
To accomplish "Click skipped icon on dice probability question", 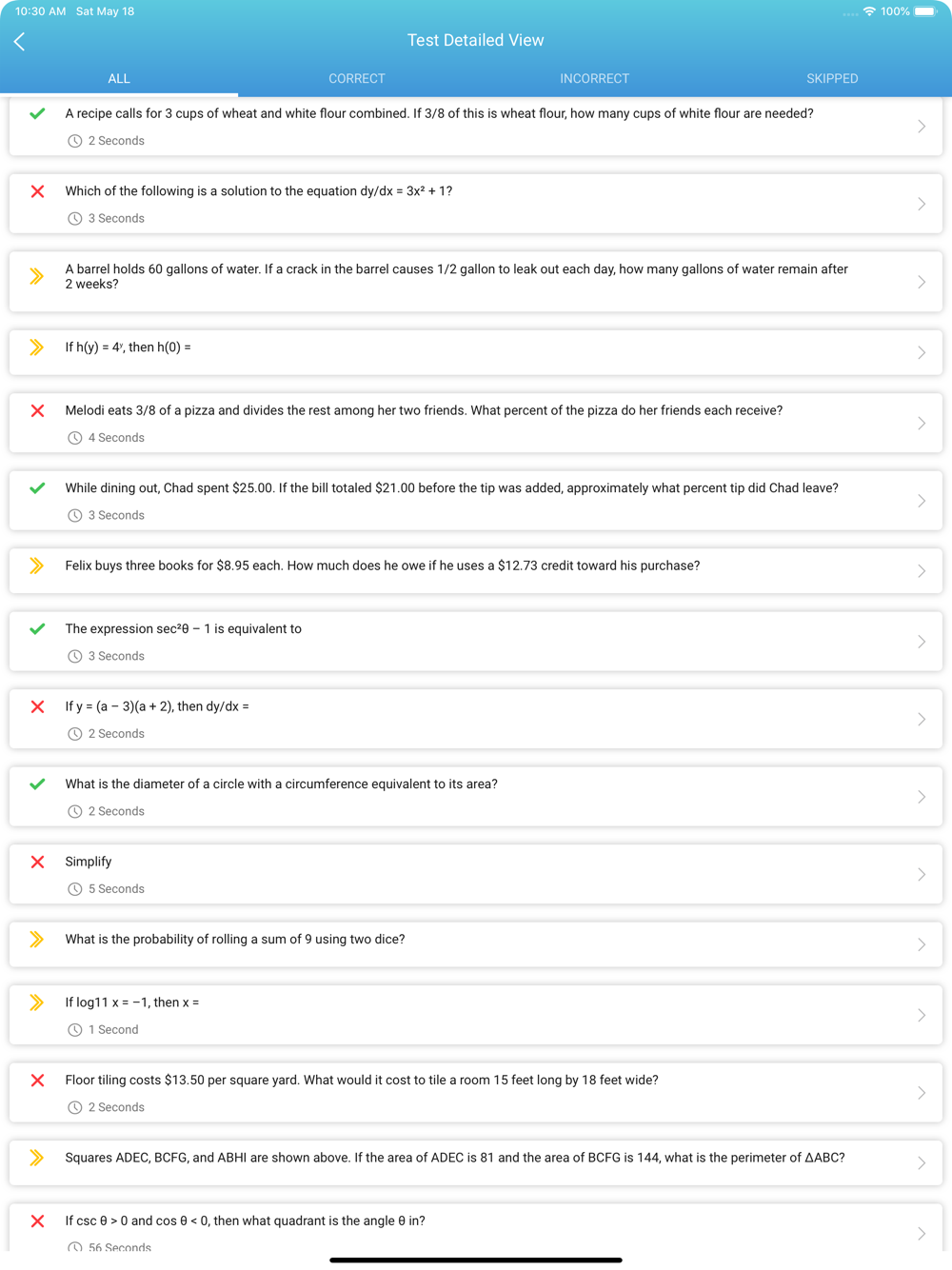I will 37,940.
